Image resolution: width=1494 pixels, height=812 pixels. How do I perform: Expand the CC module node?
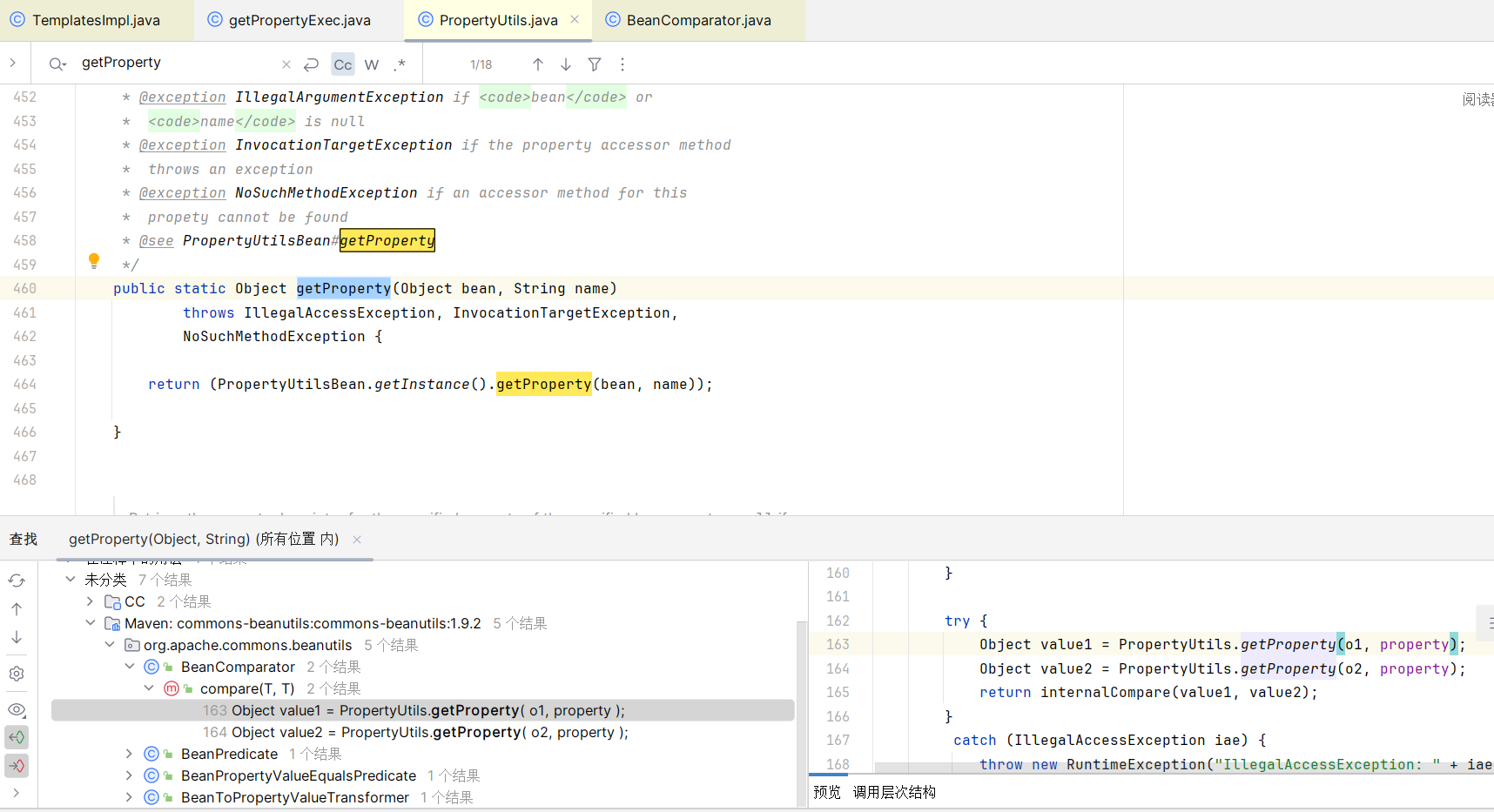90,601
